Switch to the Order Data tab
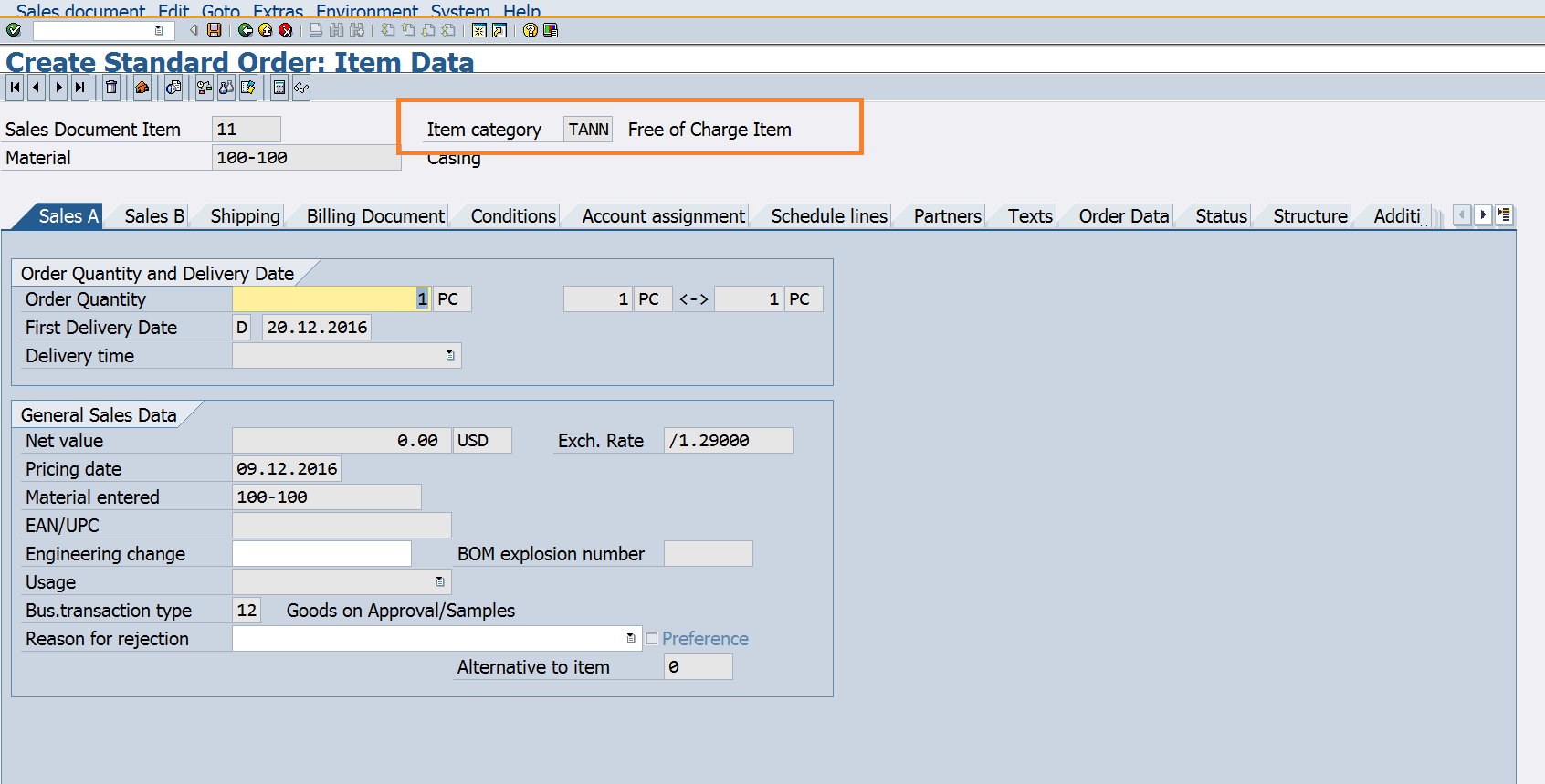1545x784 pixels. click(1123, 216)
